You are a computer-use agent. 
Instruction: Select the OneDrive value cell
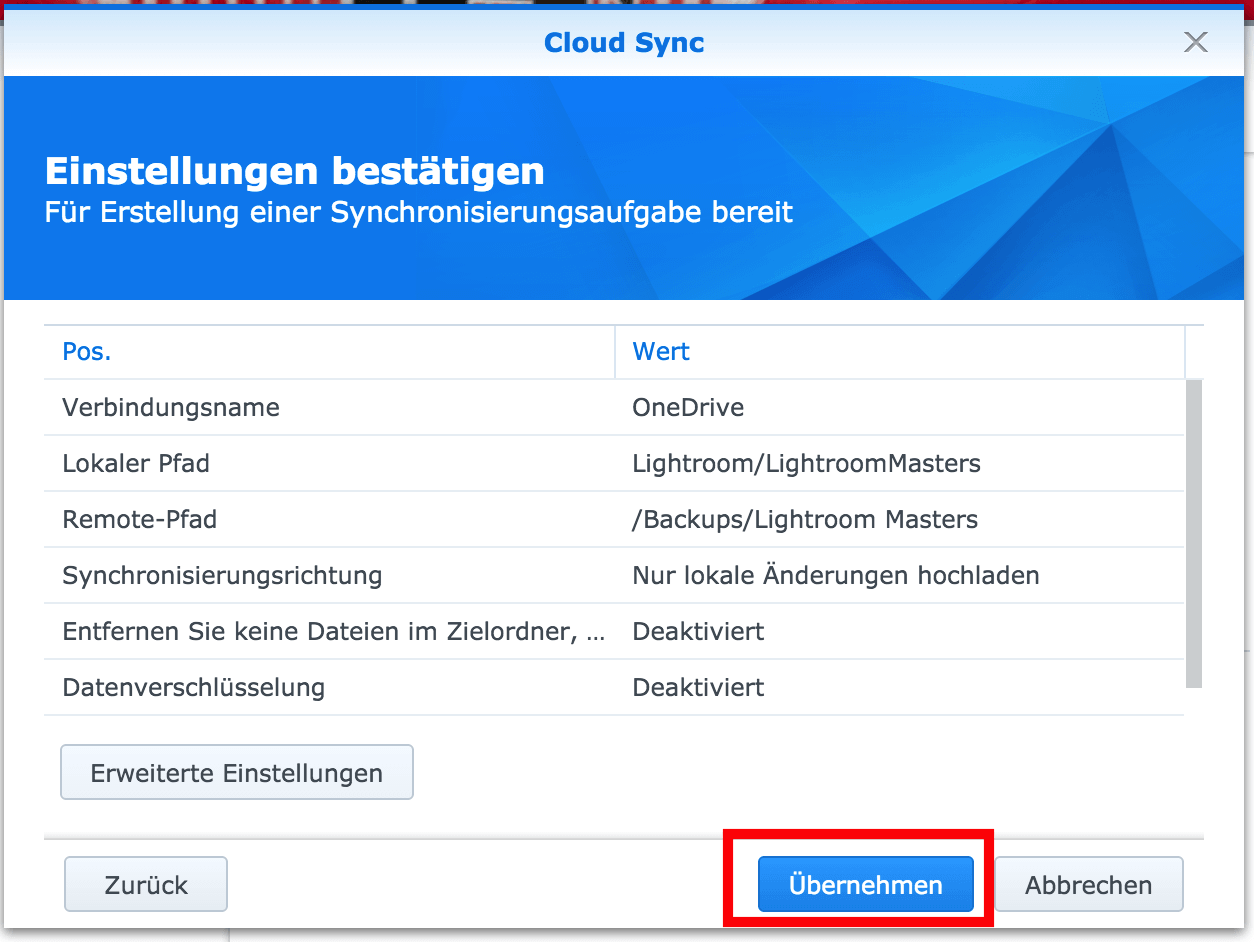[688, 407]
